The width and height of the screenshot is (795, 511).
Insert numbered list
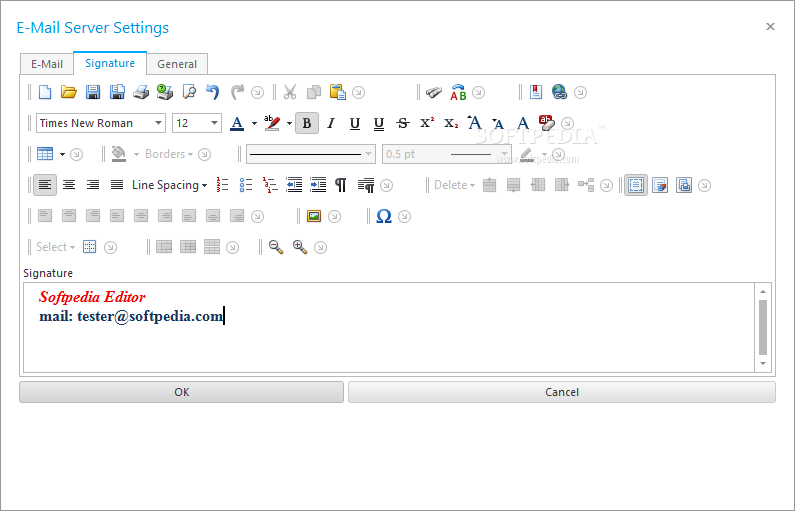click(222, 185)
